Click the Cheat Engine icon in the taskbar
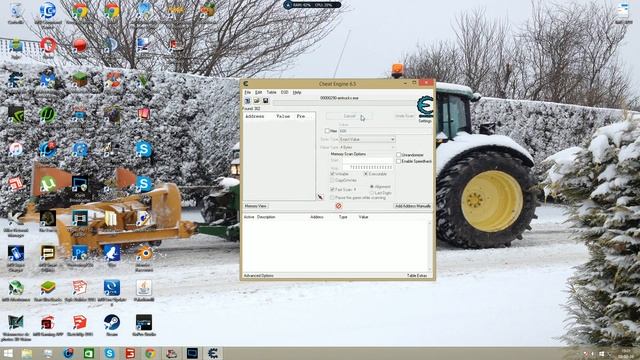640x360 pixels. (213, 353)
